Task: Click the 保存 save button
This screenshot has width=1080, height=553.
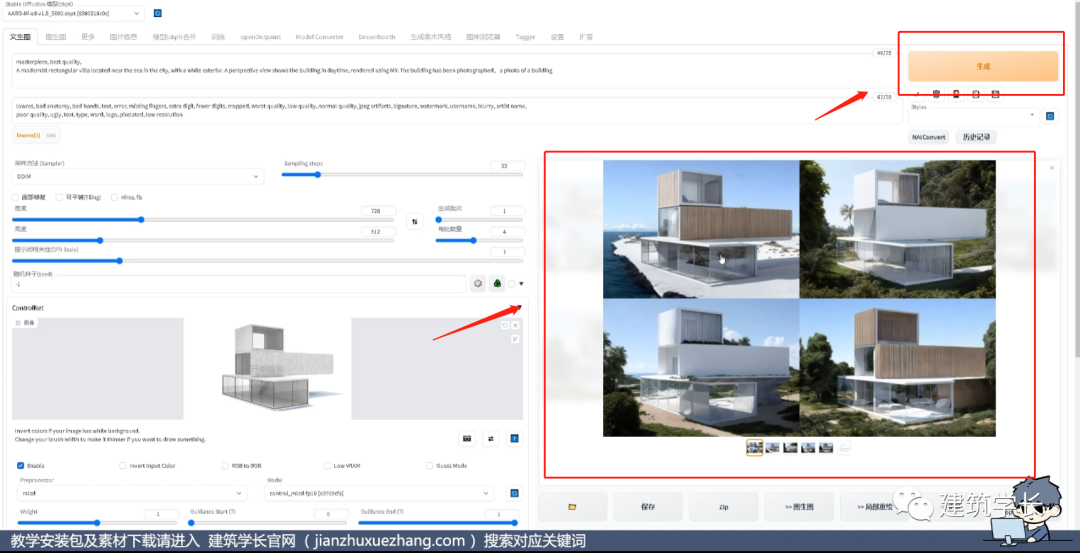Action: (647, 506)
